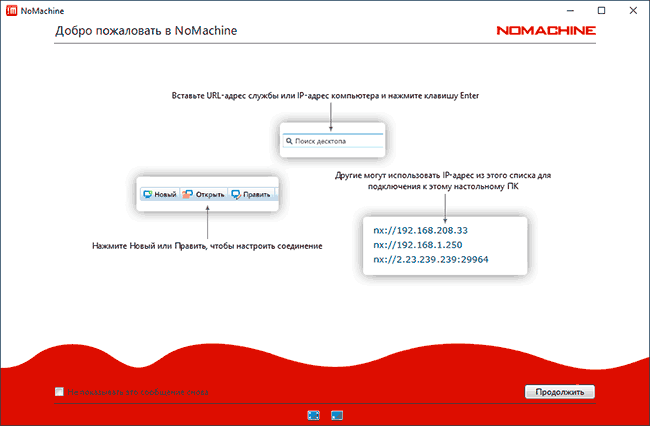This screenshot has width=650, height=426.
Task: Click the 'Нажмите Новый или Править' instruction text
Action: point(207,246)
